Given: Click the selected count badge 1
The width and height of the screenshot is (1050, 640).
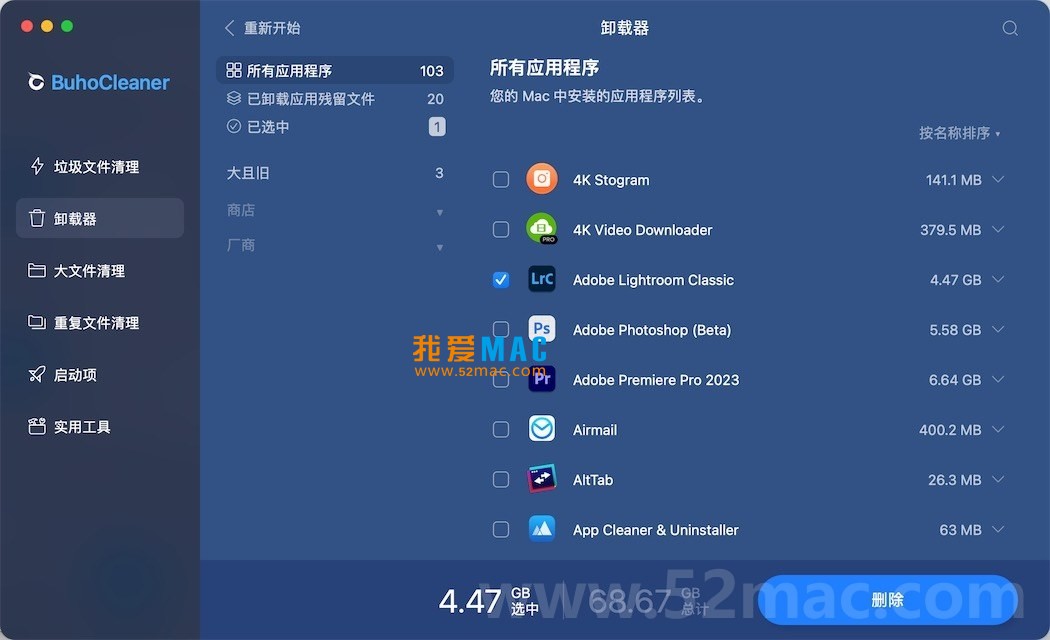Looking at the screenshot, I should click(x=437, y=127).
